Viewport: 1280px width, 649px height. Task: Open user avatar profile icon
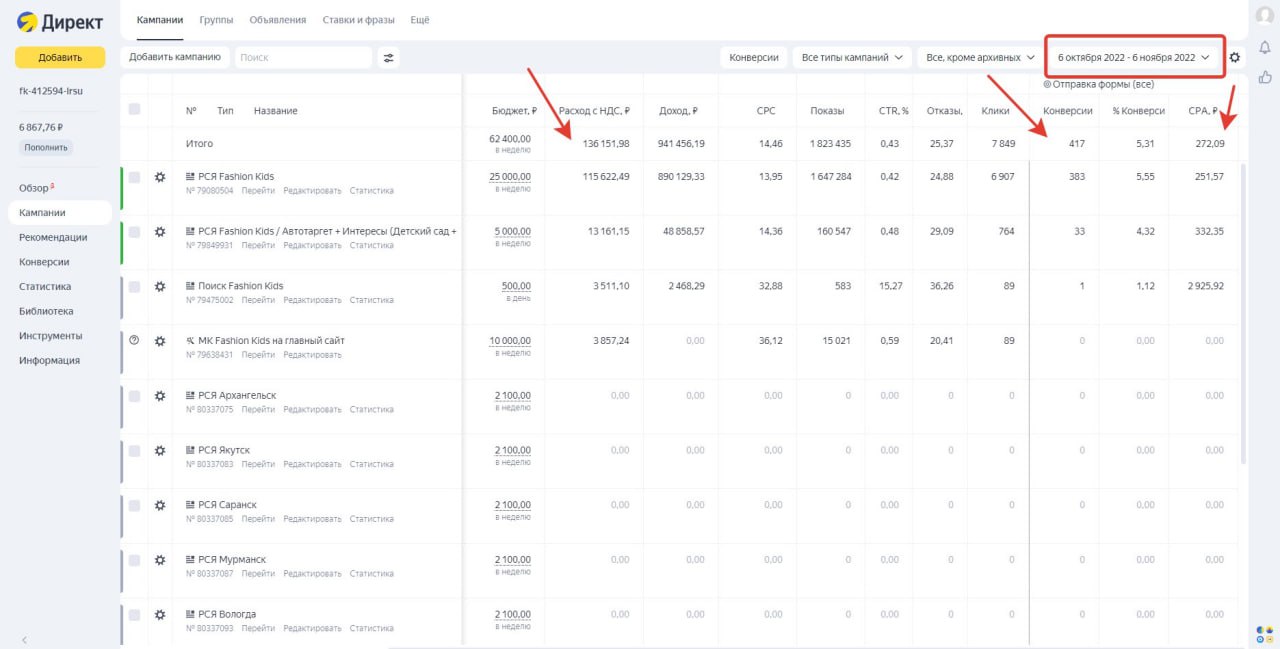pos(1264,15)
